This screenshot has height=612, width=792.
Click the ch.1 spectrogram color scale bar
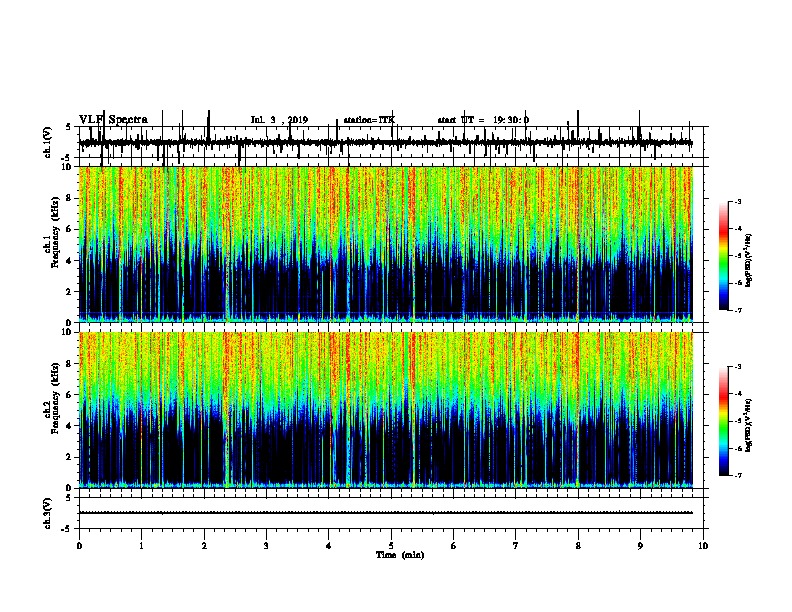coord(723,256)
